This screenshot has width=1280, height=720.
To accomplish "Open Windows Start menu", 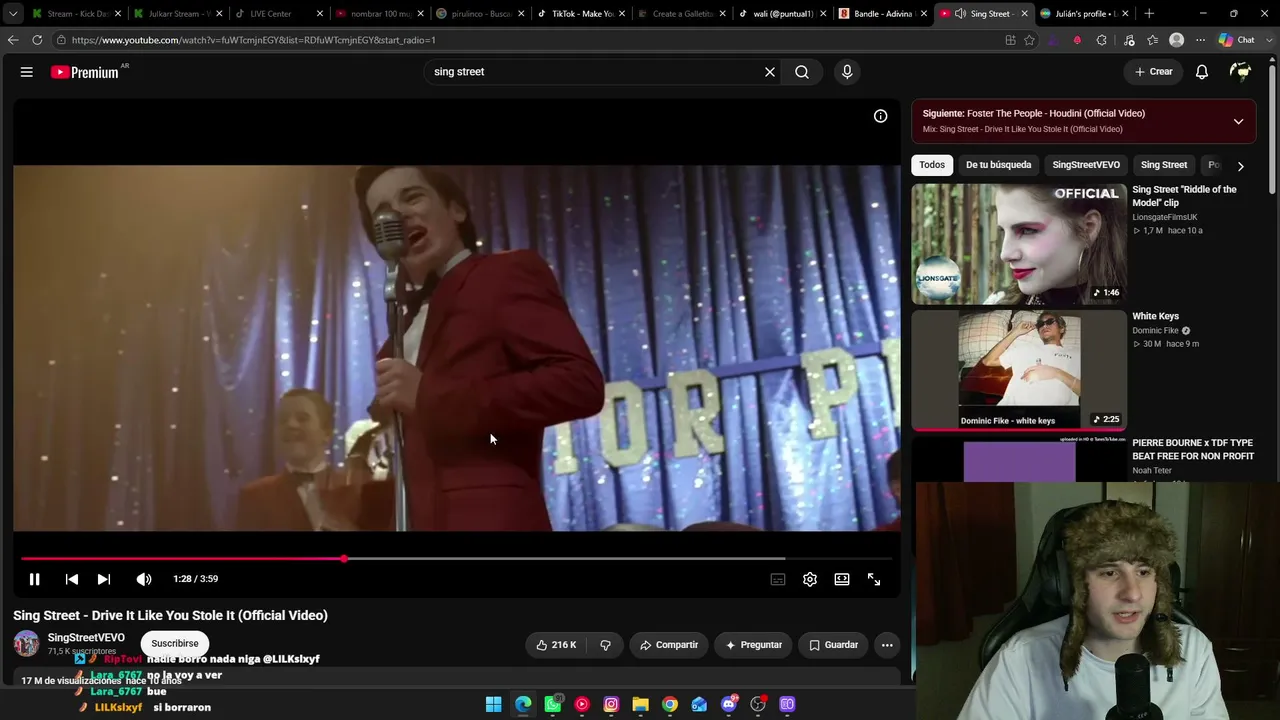I will [494, 704].
